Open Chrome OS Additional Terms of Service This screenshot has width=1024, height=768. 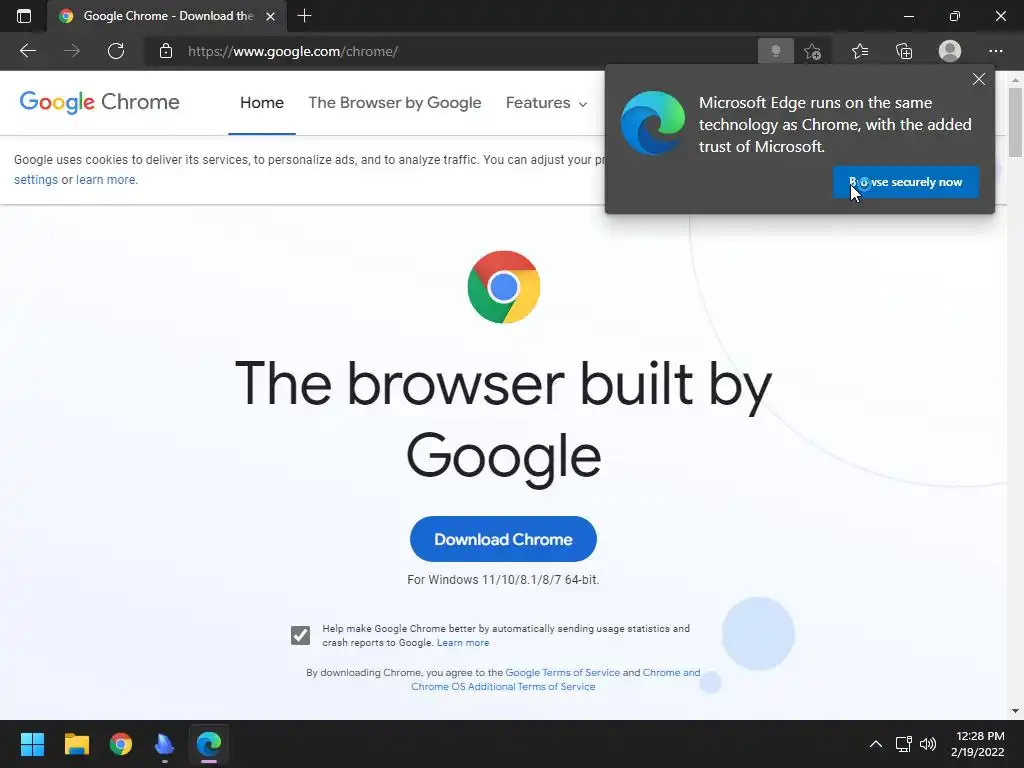503,686
